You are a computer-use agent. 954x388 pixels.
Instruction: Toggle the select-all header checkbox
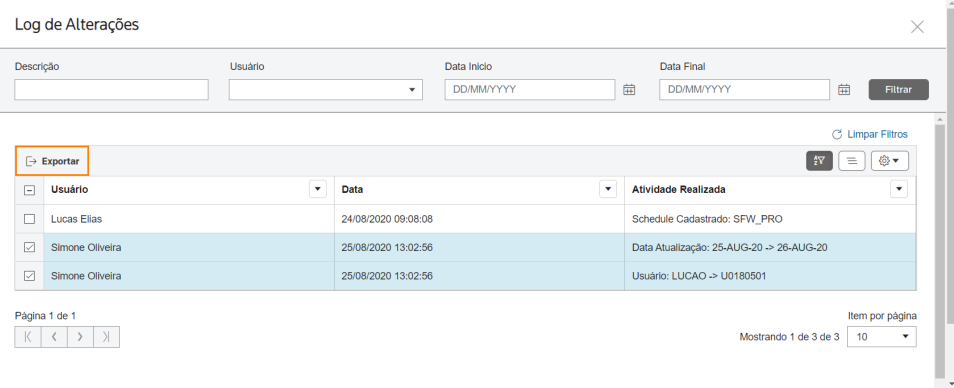[29, 190]
